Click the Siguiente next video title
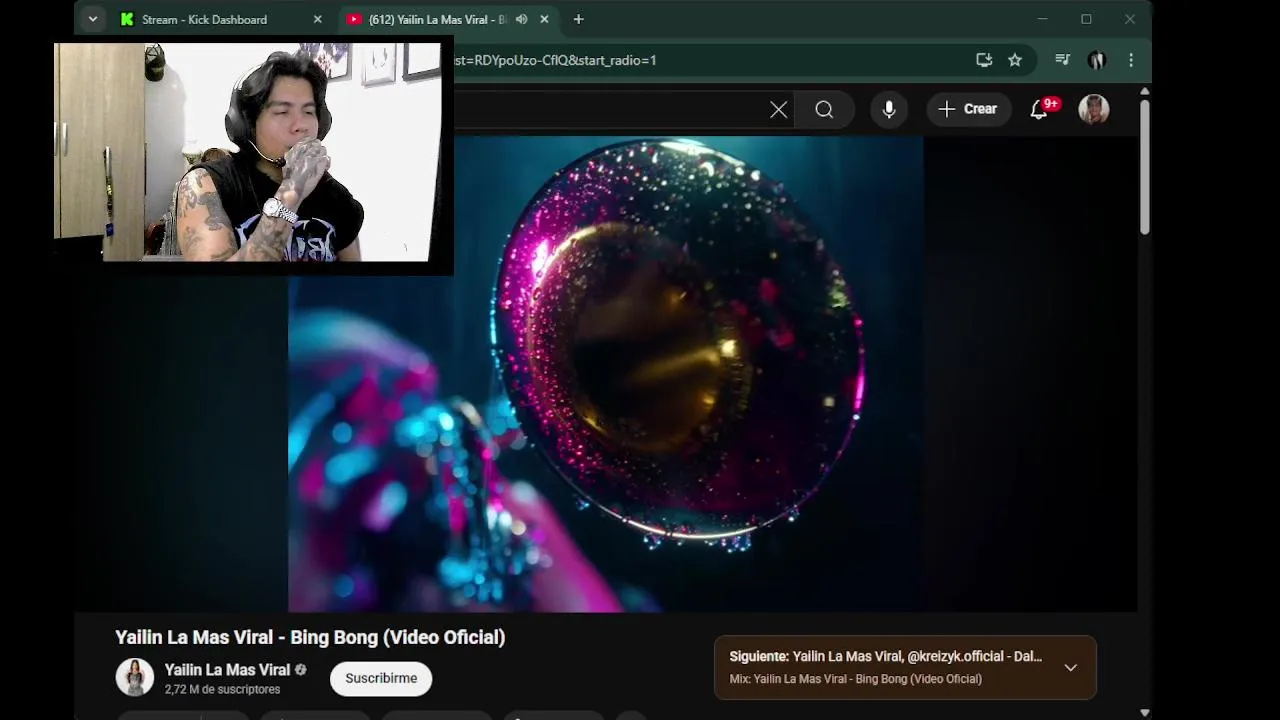The height and width of the screenshot is (720, 1280). point(886,657)
